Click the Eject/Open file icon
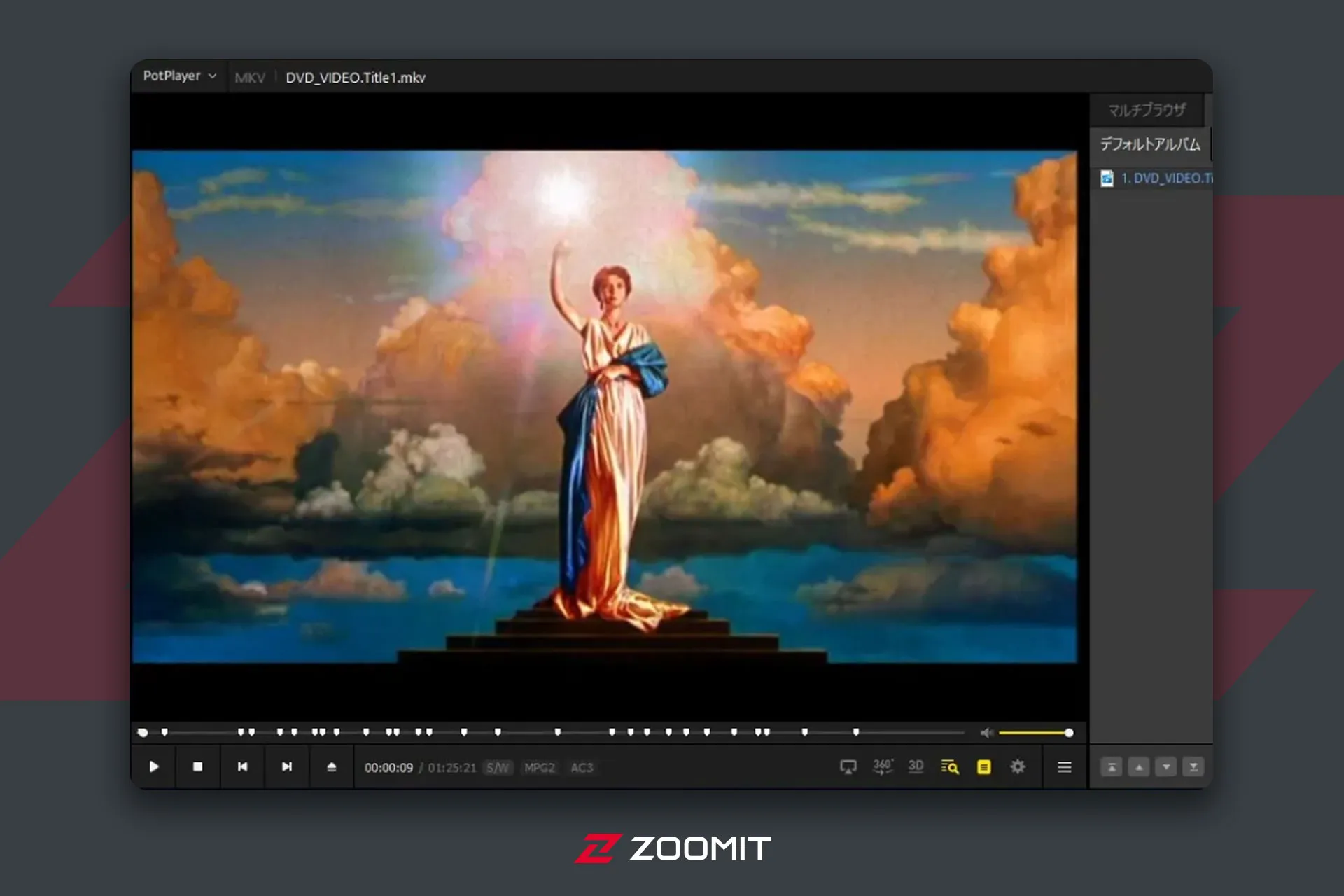The image size is (1344, 896). click(331, 766)
